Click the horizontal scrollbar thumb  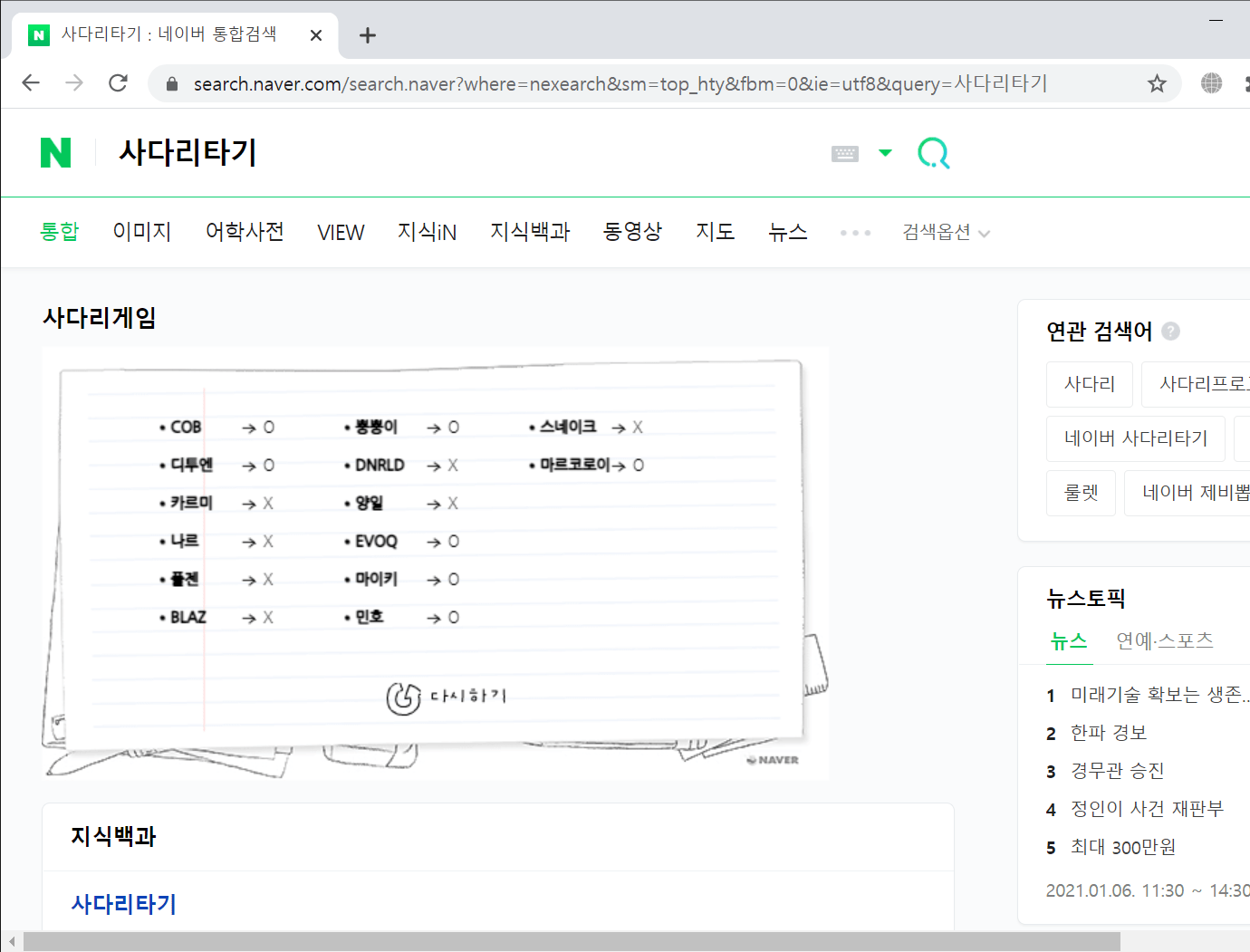point(572,942)
